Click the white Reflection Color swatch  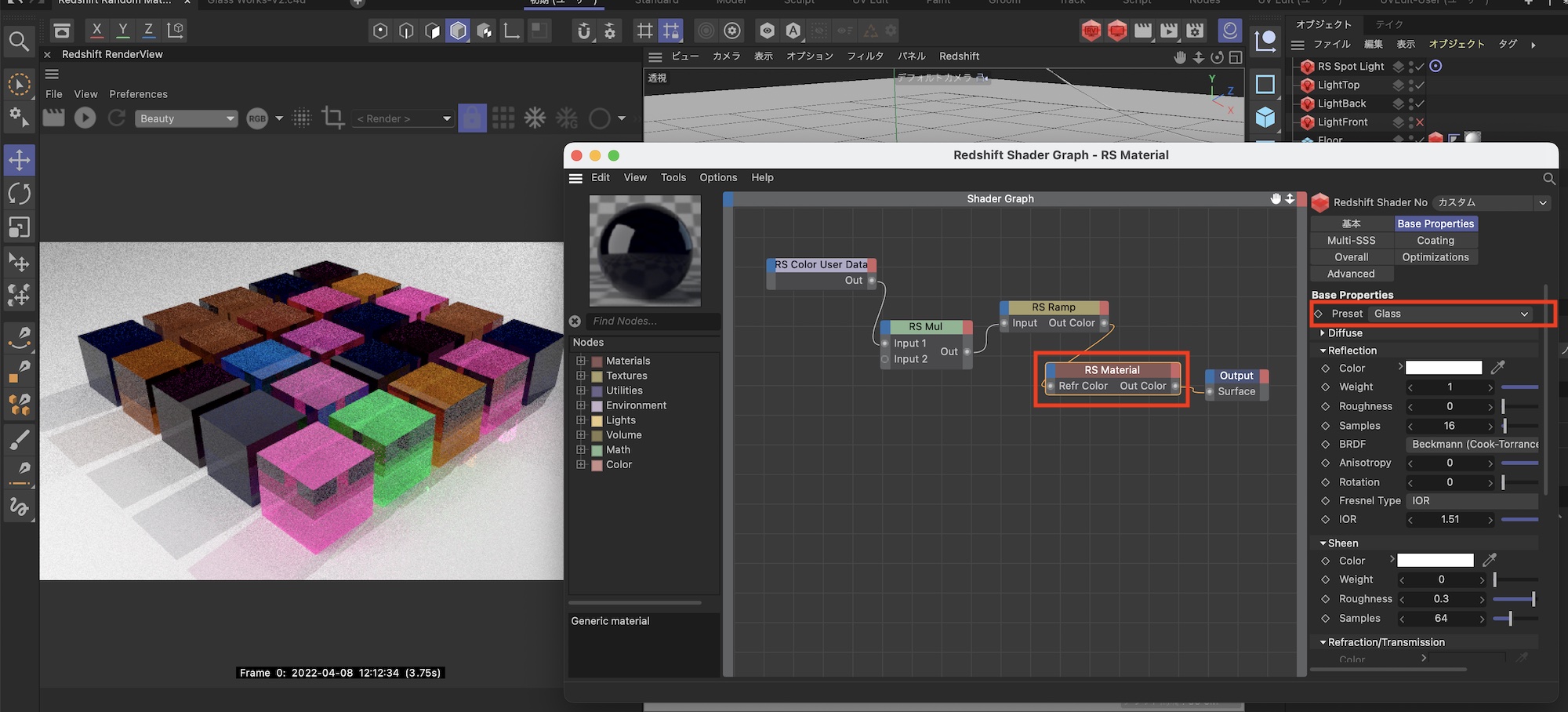click(1443, 368)
